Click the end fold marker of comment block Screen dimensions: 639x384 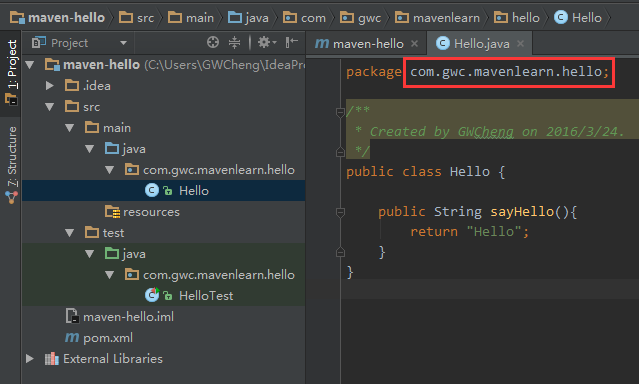(340, 152)
